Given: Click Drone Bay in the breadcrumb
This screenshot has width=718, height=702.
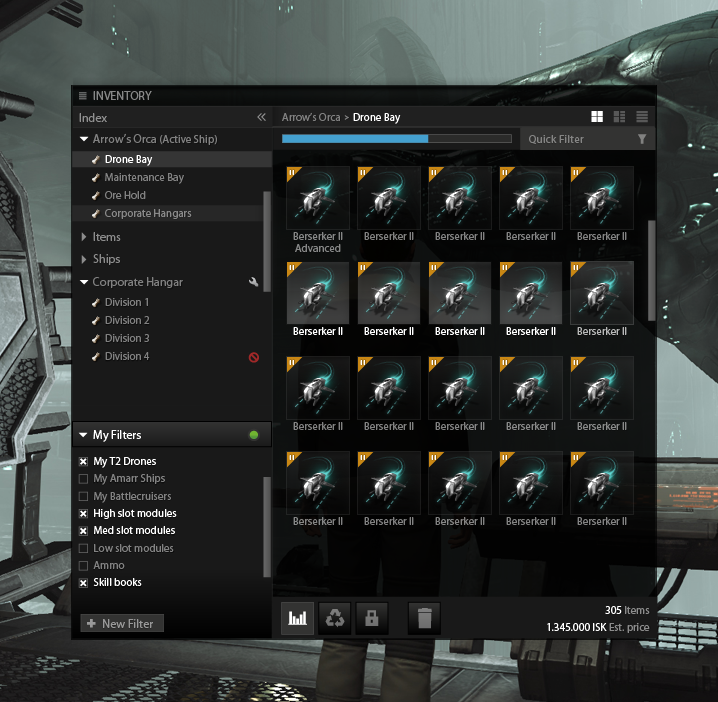Looking at the screenshot, I should (376, 117).
